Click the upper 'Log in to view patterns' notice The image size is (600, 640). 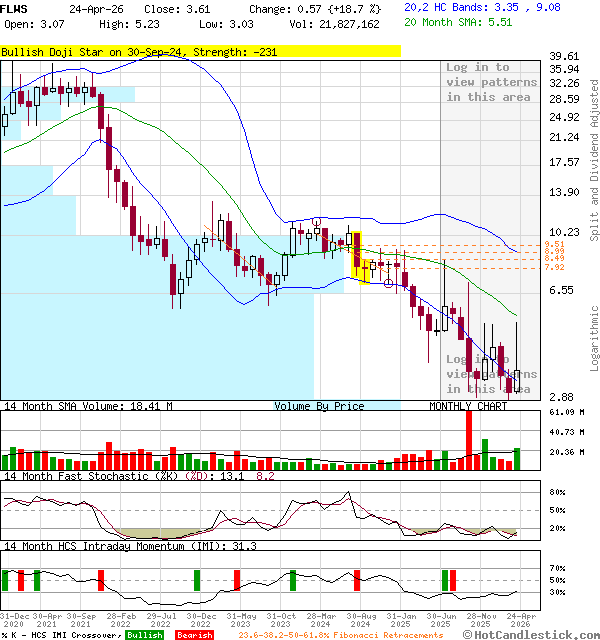coord(488,82)
